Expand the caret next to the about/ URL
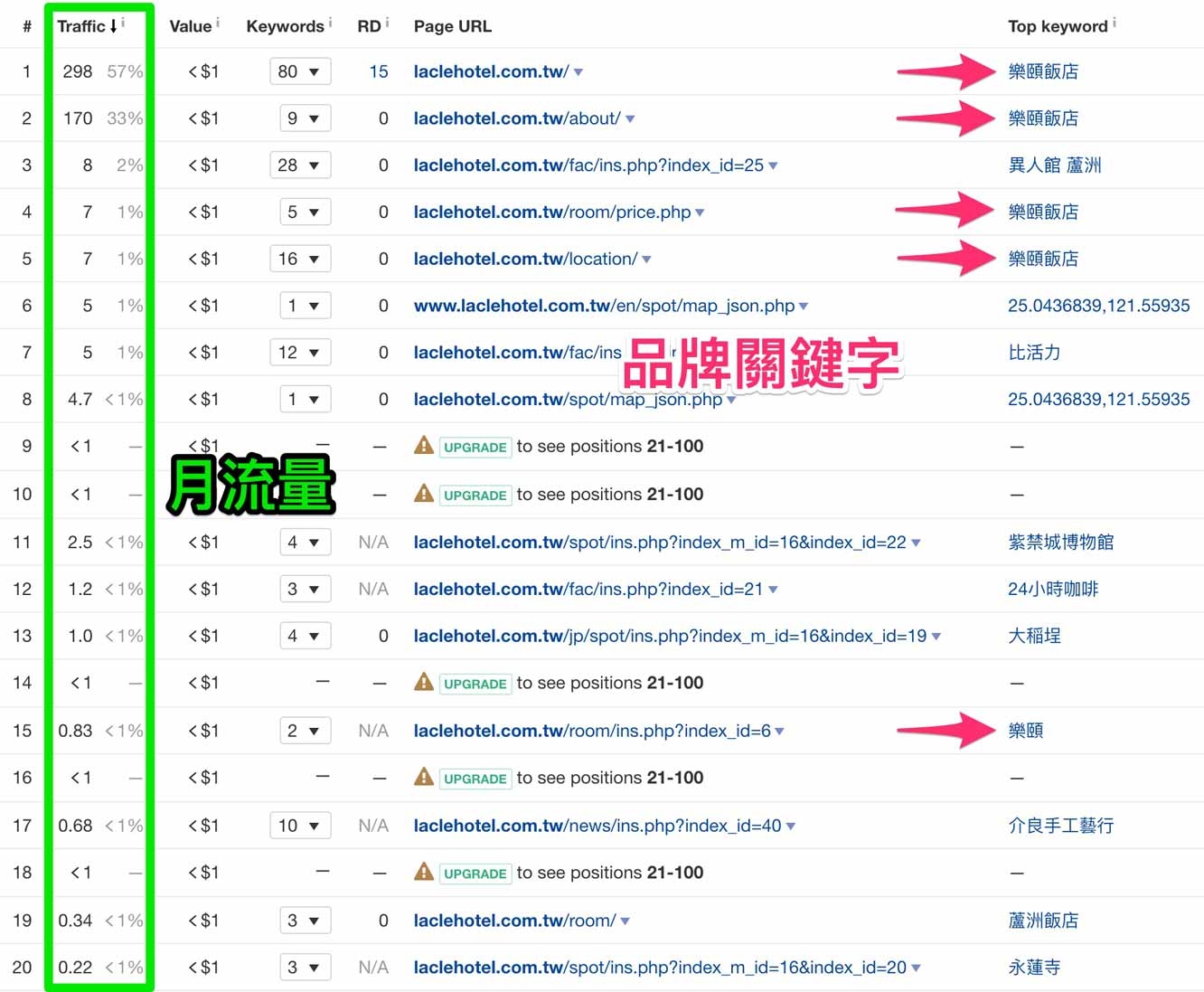The width and height of the screenshot is (1204, 992). (630, 119)
